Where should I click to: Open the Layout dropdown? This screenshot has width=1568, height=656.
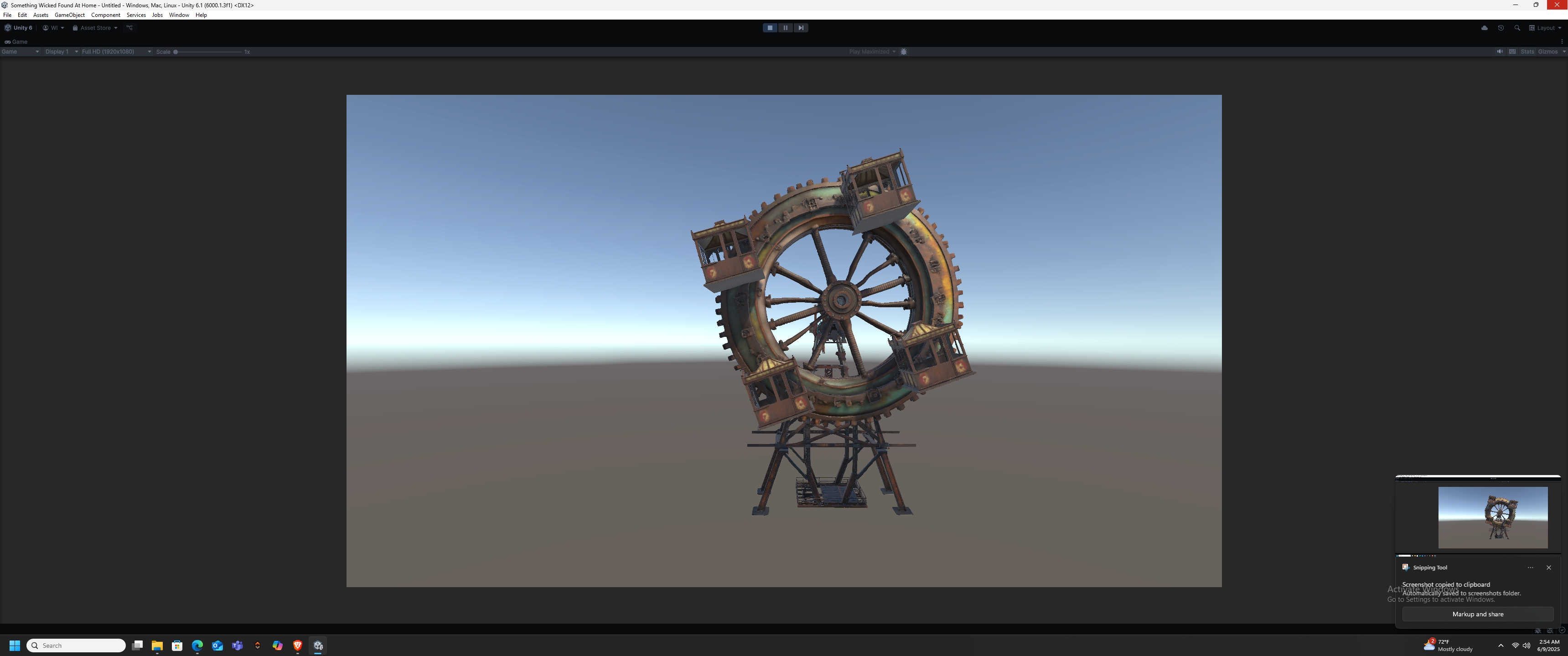tap(1545, 28)
